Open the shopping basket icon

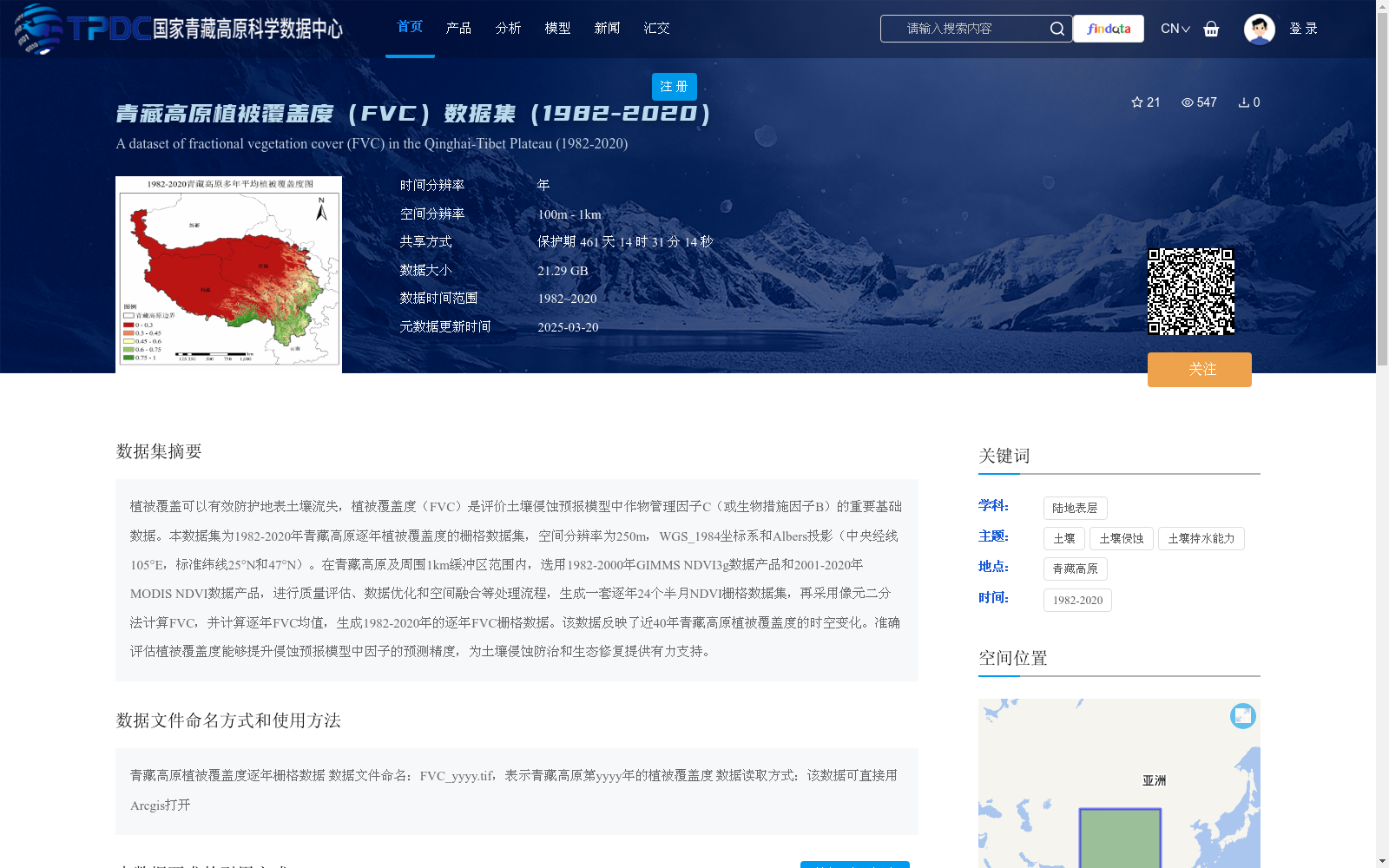(1211, 29)
